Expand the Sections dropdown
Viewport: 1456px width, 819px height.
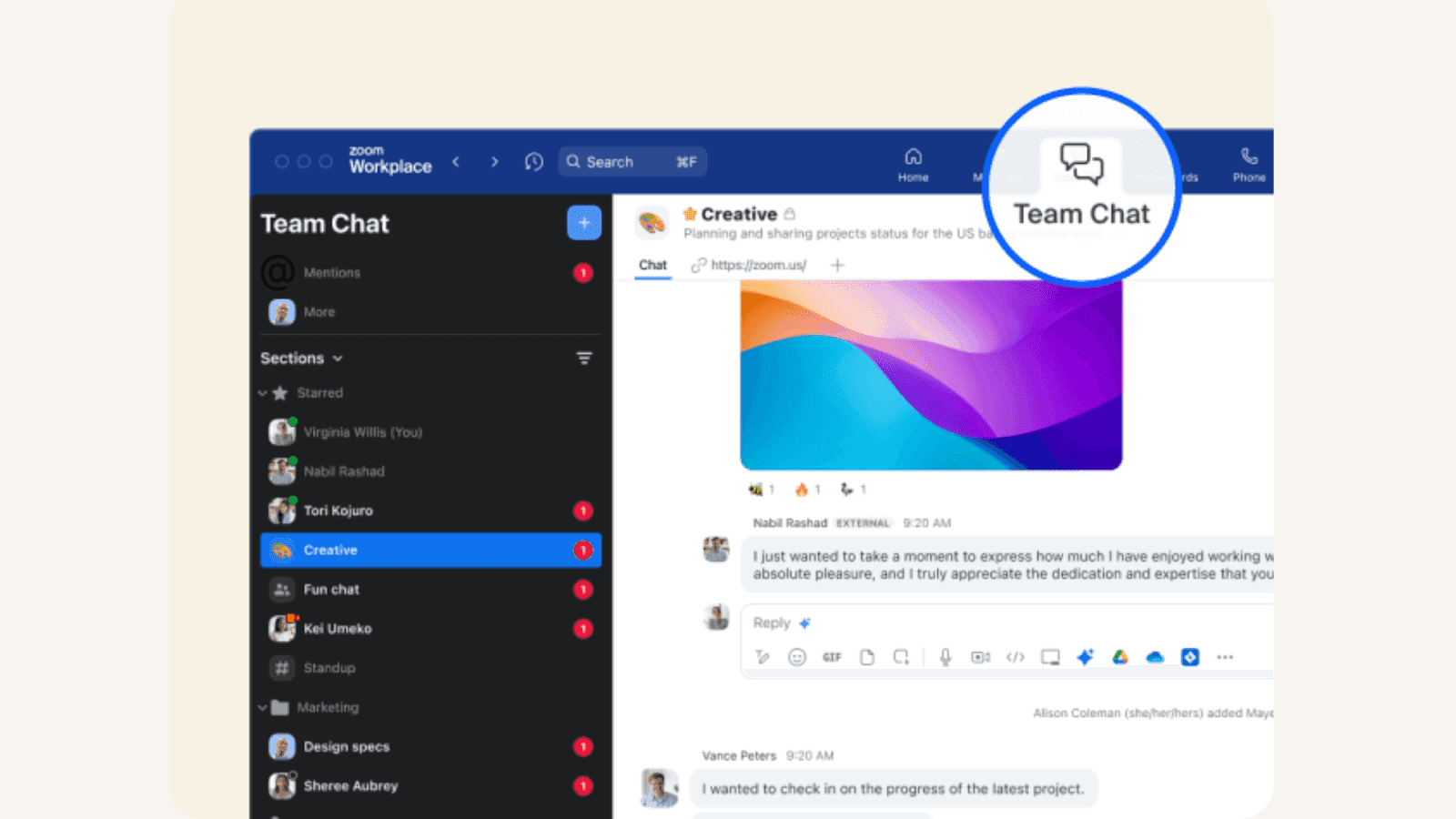coord(301,358)
